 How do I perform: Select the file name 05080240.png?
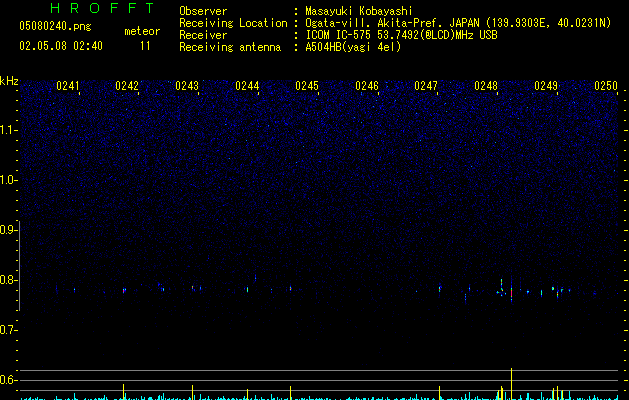click(55, 27)
